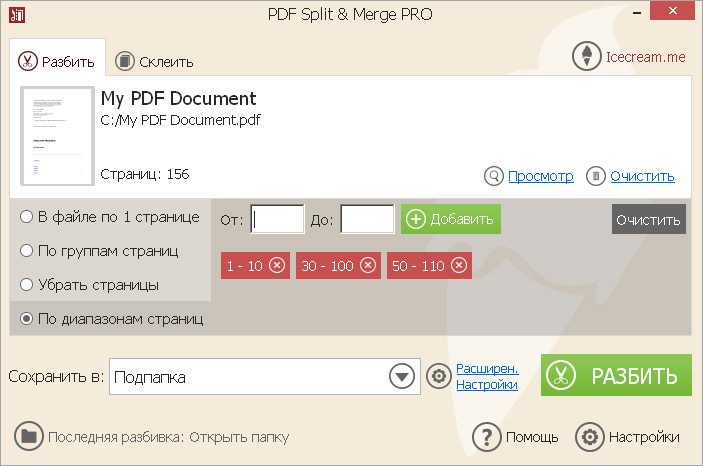Select the В файле по 1 странице option
Screen dimensions: 703x466
(x=110, y=217)
